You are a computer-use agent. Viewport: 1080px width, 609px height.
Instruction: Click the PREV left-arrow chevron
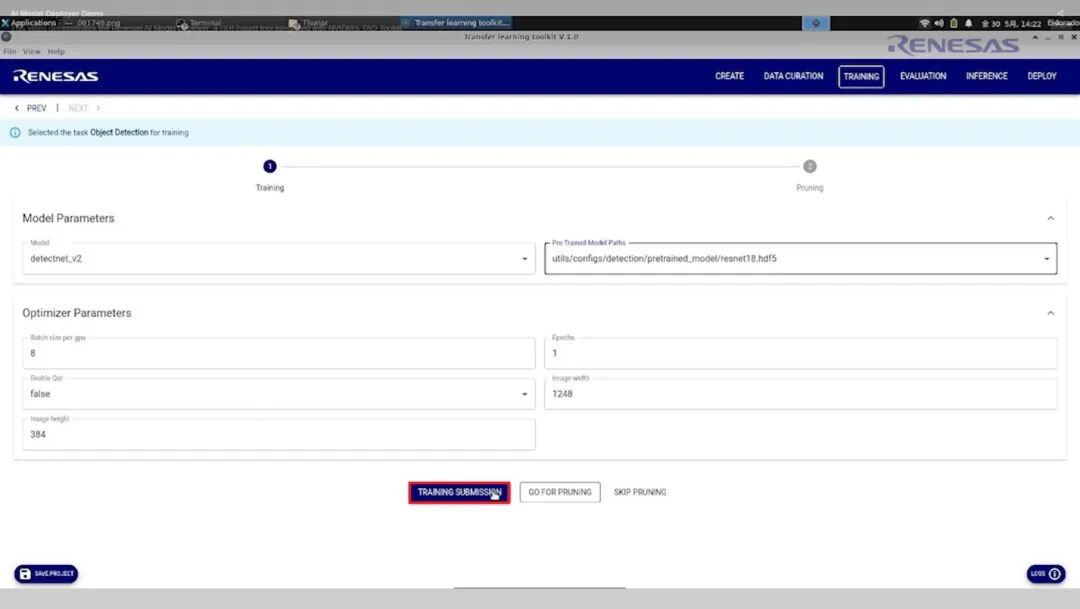pos(17,108)
